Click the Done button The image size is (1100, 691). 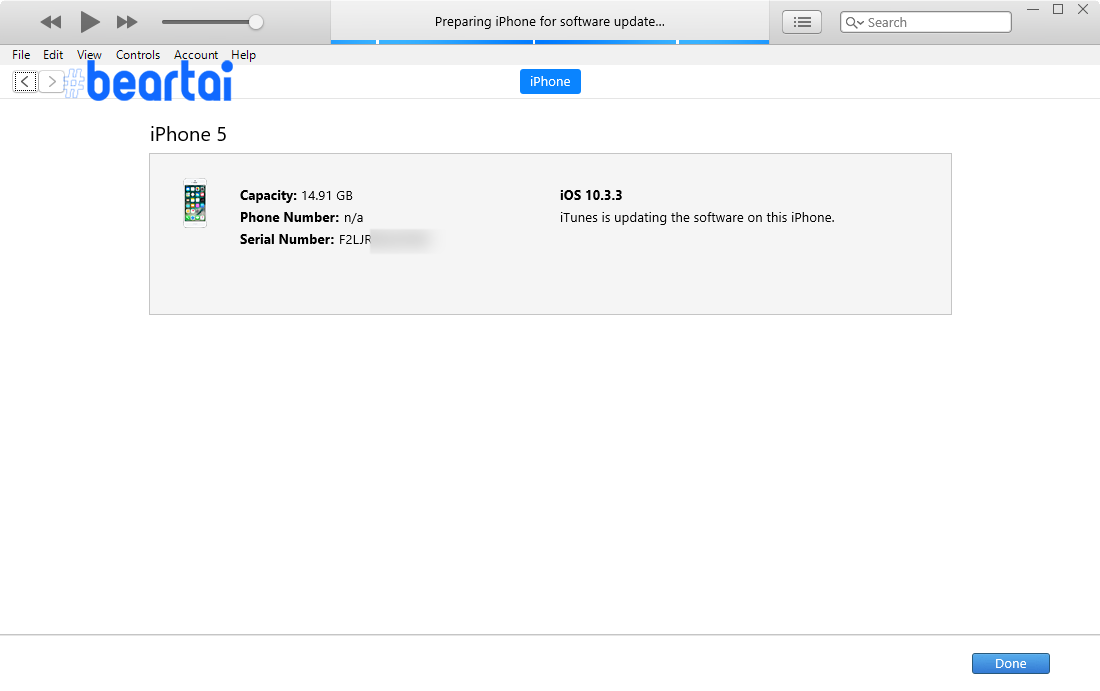point(1010,663)
